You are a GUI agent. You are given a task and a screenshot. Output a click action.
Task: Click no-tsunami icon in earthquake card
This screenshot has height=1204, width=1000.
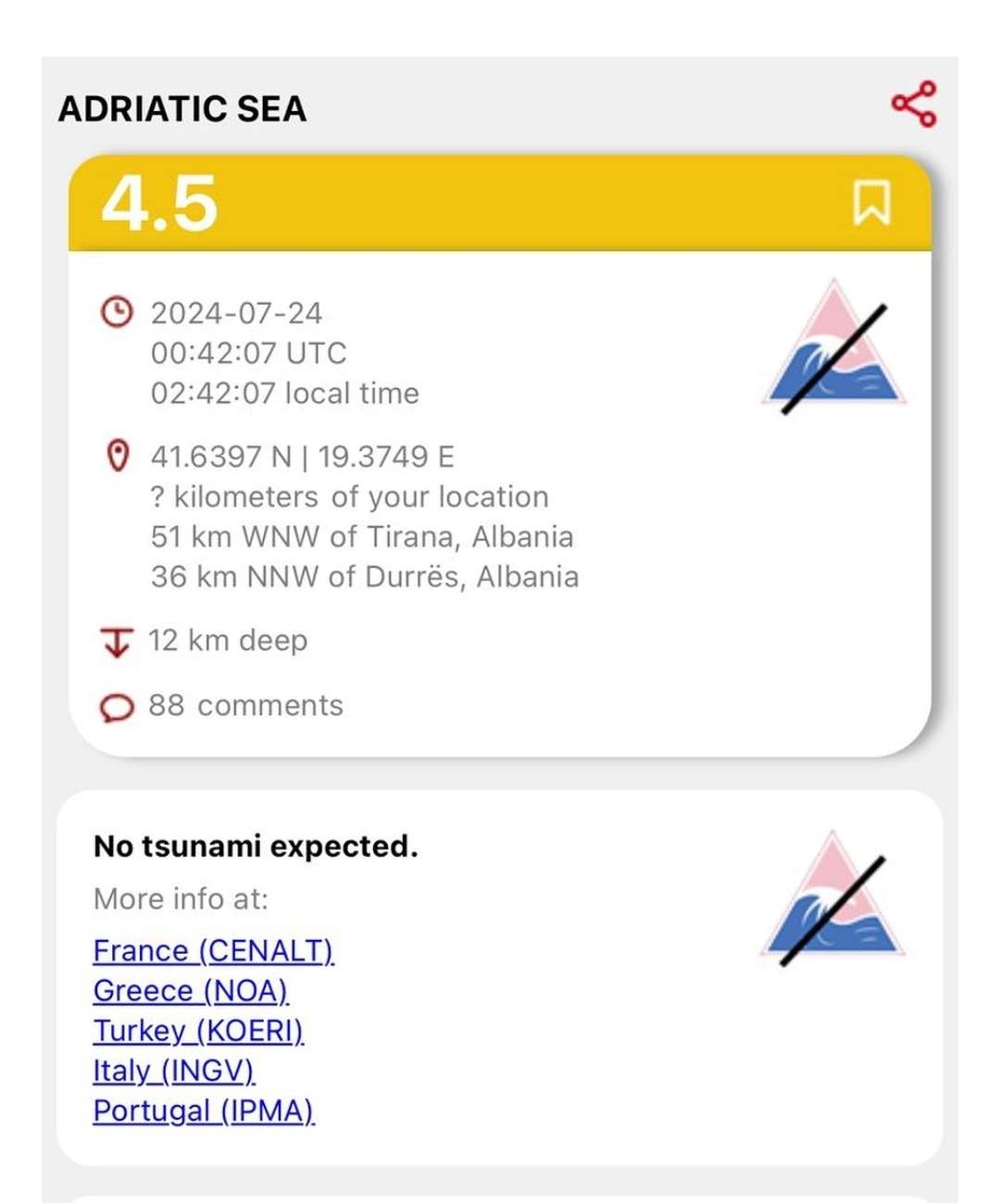coord(834,346)
